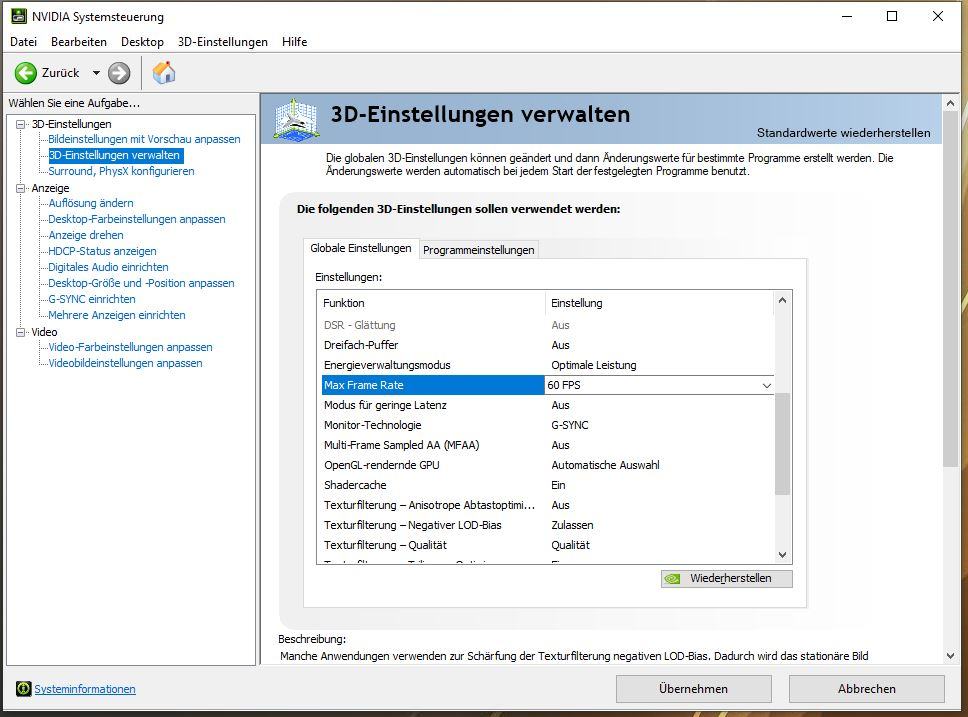Click the Systeminformationen icon at bottom left
This screenshot has height=717, width=968.
click(23, 689)
